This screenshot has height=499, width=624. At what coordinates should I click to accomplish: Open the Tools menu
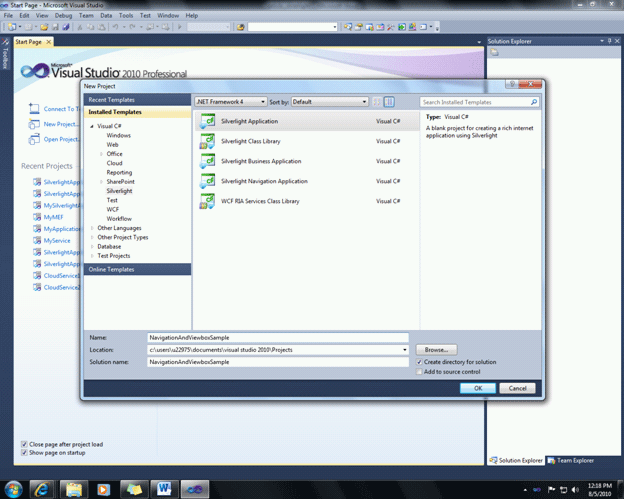click(126, 16)
